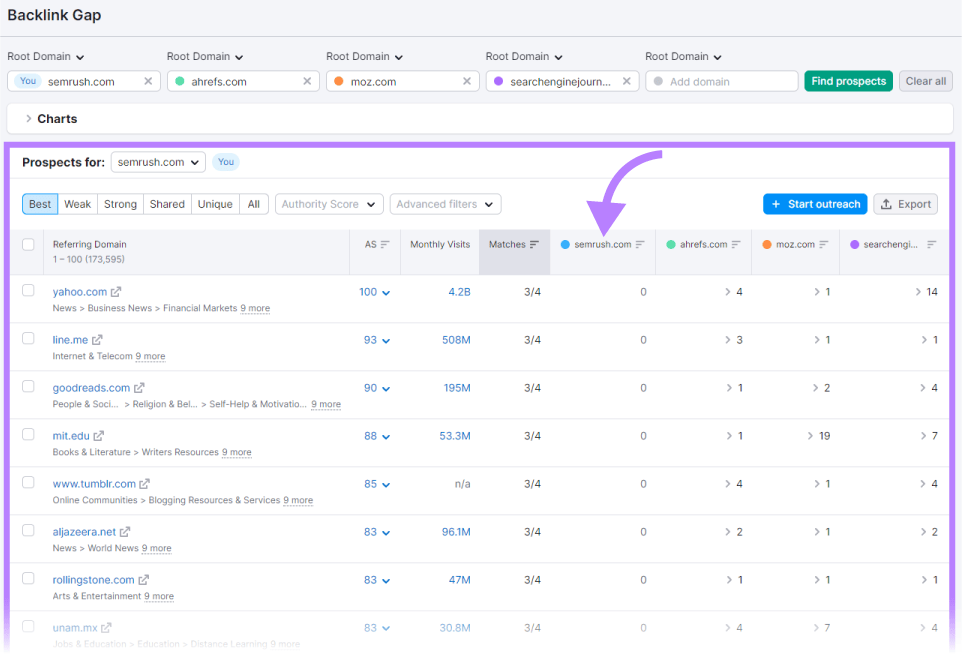The height and width of the screenshot is (654, 962).
Task: Open the Advanced filters dropdown
Action: click(445, 204)
